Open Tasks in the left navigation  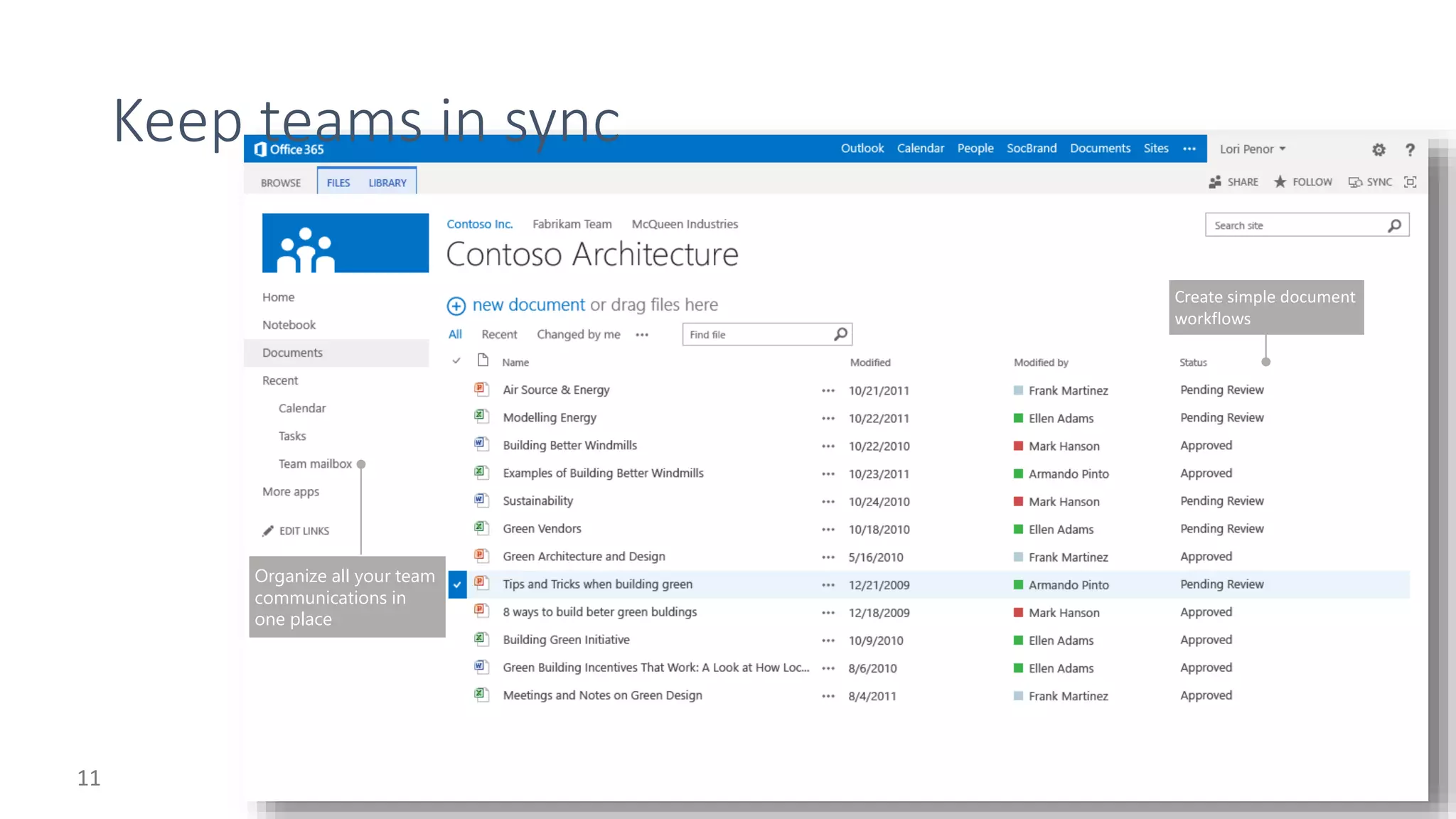click(292, 436)
